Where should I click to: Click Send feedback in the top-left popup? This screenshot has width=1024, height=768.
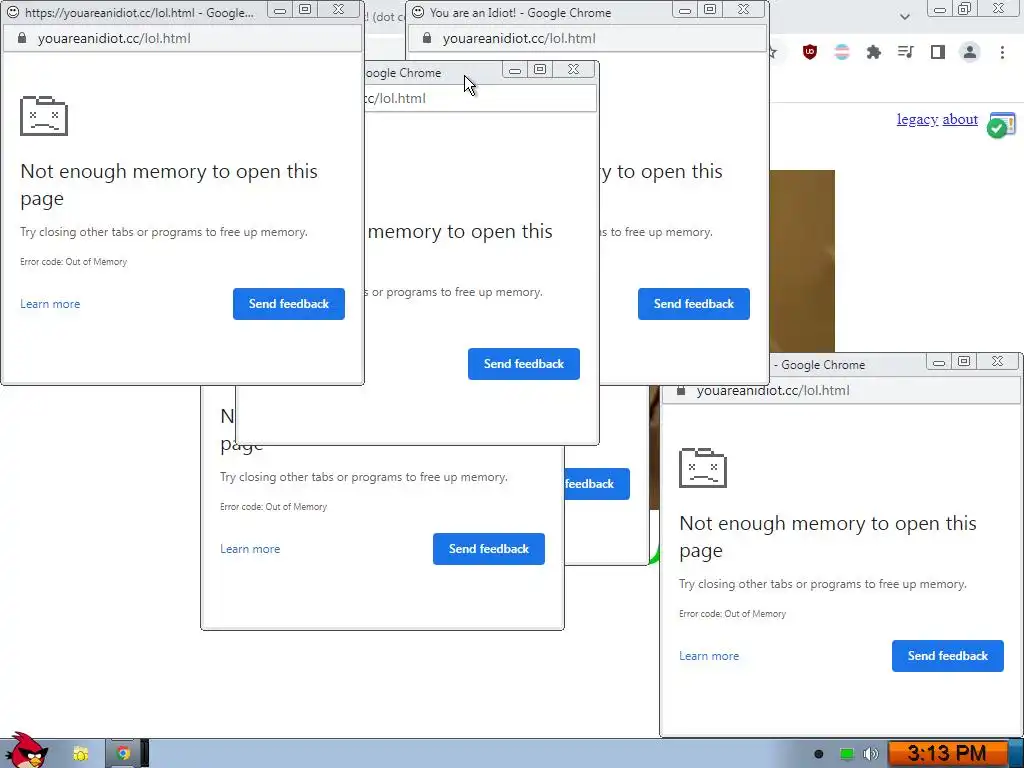pos(289,304)
